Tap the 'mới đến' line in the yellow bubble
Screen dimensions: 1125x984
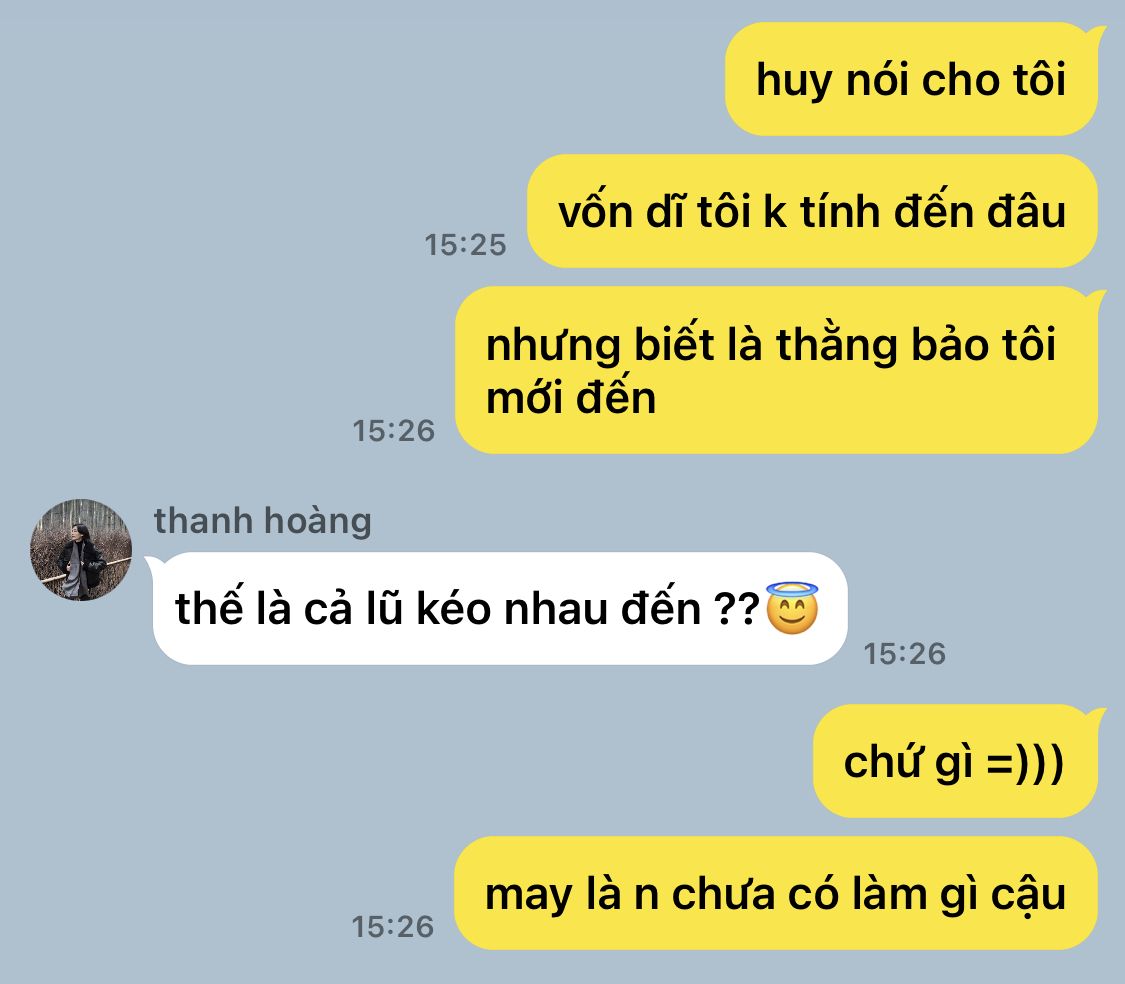571,398
